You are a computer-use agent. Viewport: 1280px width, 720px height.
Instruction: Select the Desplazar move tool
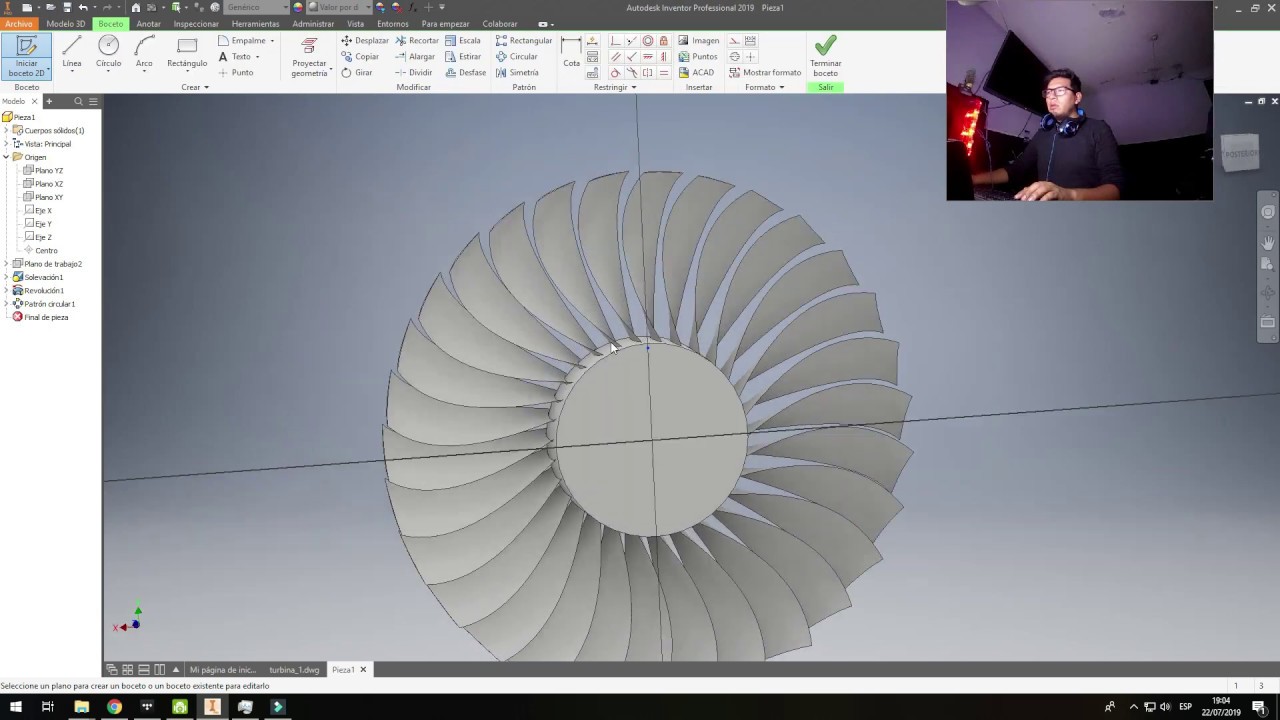tap(365, 41)
